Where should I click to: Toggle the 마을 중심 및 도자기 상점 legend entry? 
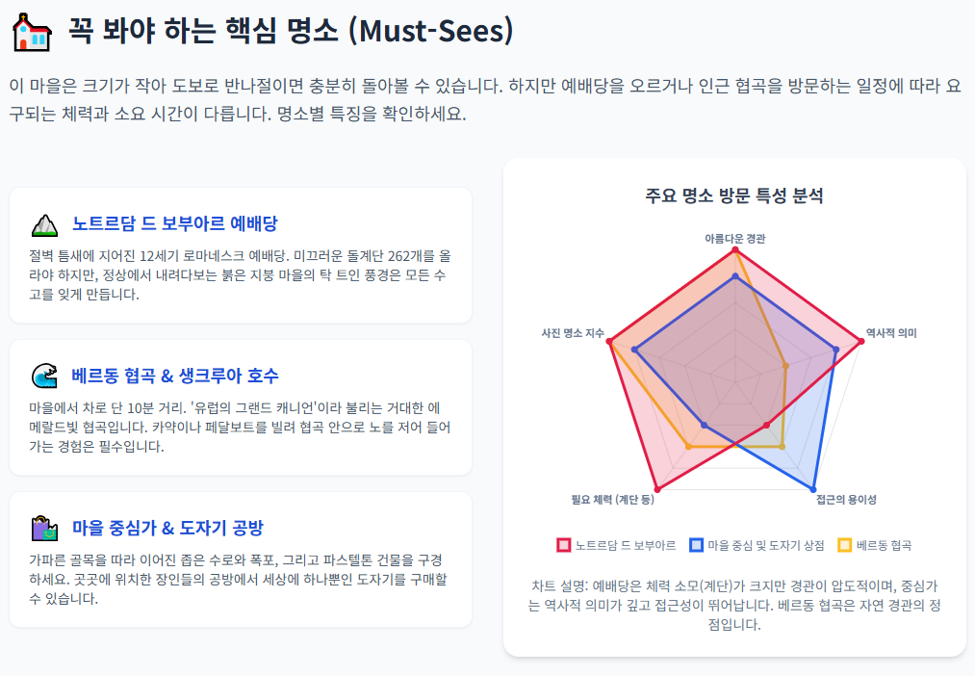[x=757, y=545]
